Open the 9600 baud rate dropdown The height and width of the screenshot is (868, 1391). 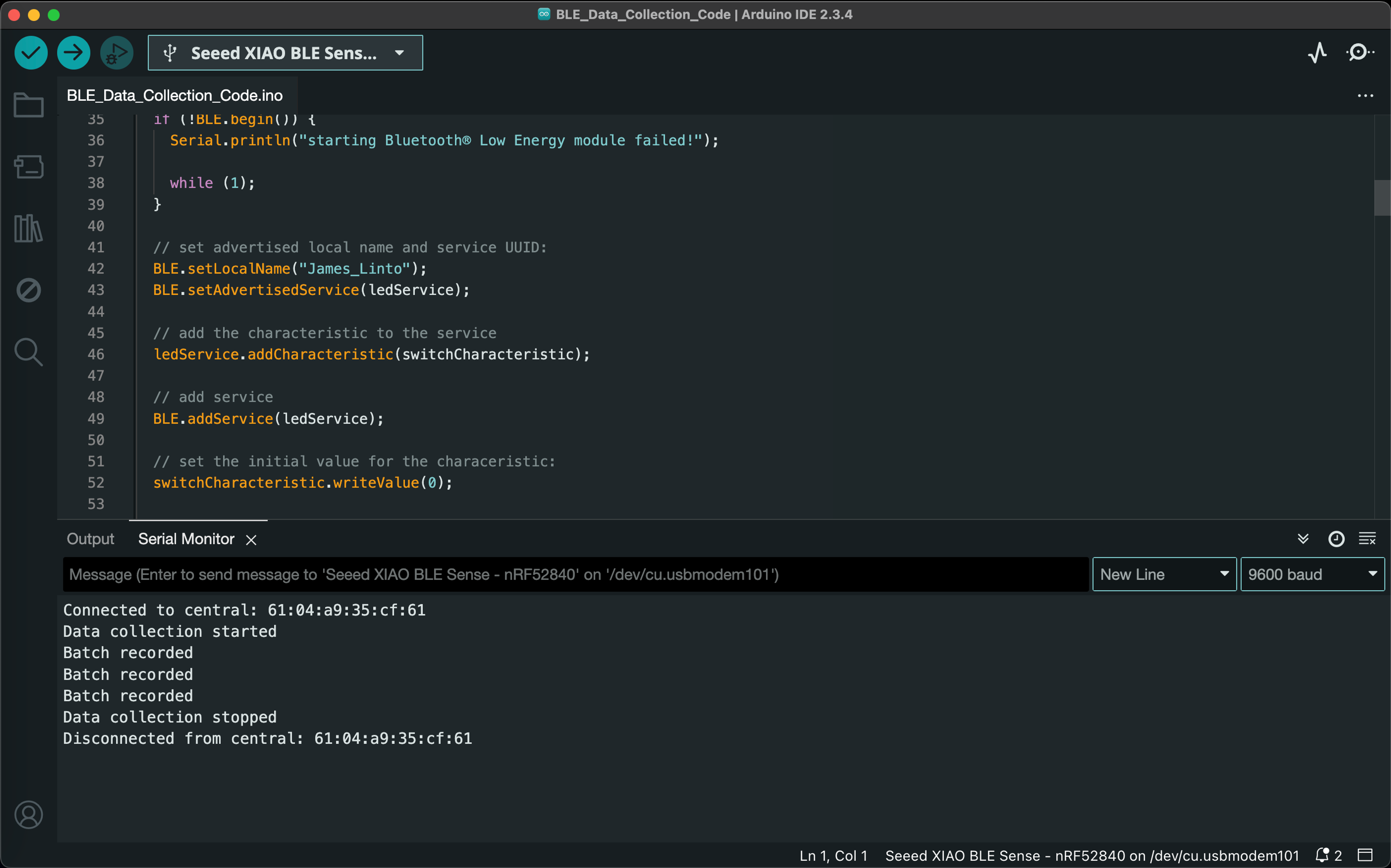click(1312, 574)
